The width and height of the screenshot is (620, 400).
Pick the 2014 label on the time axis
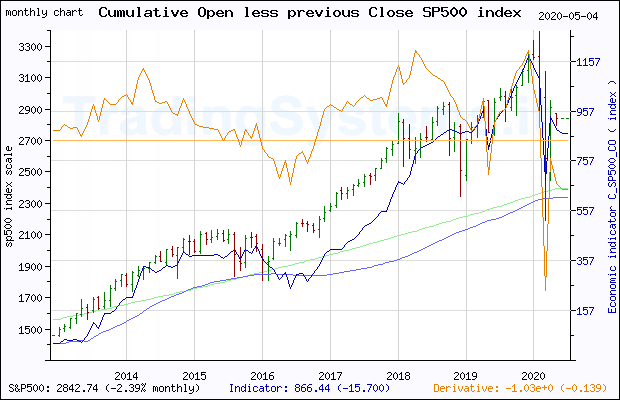126,375
